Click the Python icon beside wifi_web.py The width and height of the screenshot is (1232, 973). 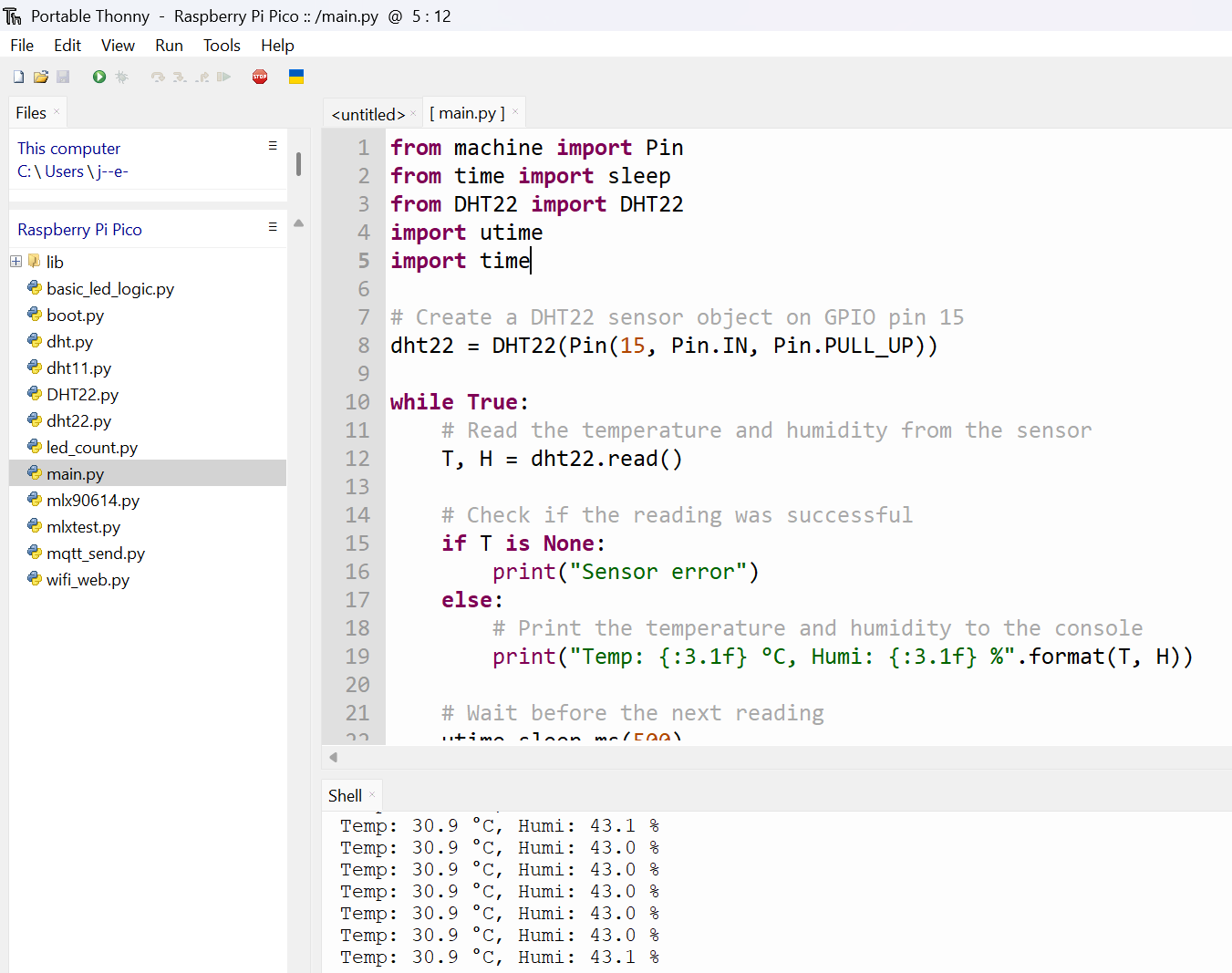pos(35,579)
